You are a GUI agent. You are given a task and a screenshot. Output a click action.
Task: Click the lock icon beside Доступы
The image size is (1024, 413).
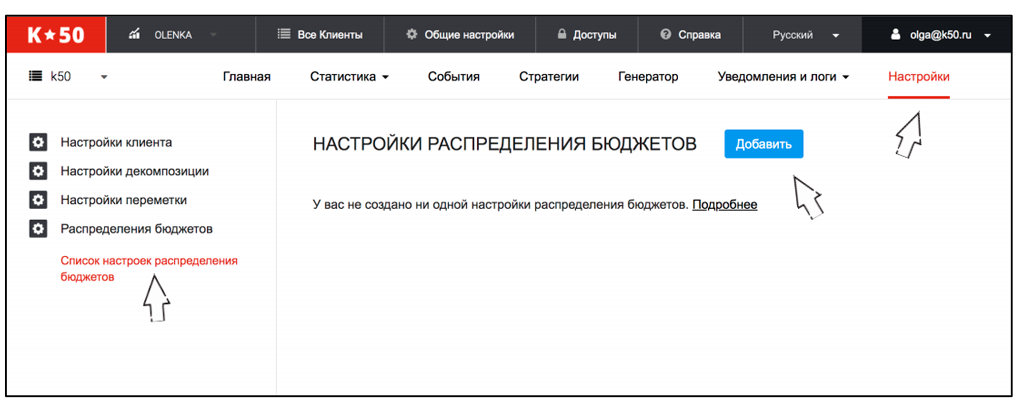click(x=562, y=35)
